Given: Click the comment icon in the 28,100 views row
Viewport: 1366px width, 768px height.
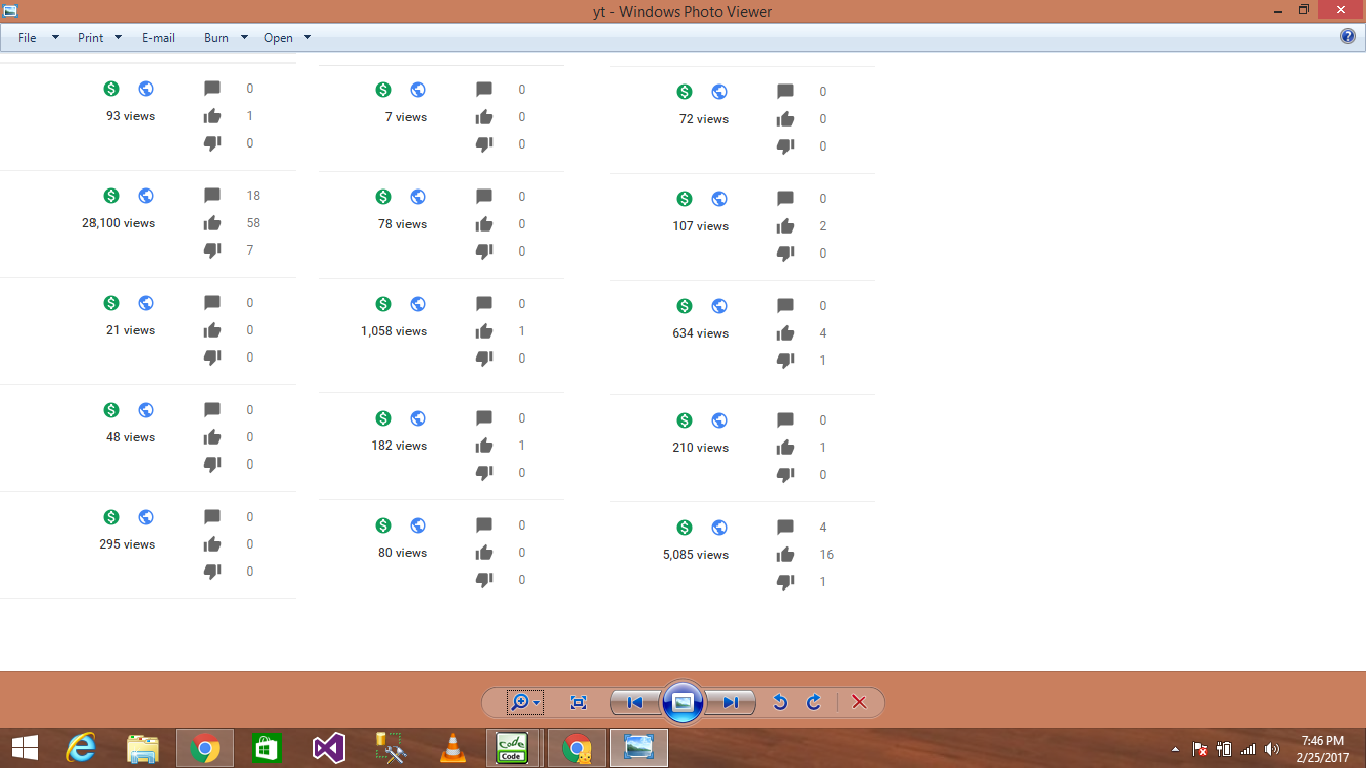Looking at the screenshot, I should point(212,195).
